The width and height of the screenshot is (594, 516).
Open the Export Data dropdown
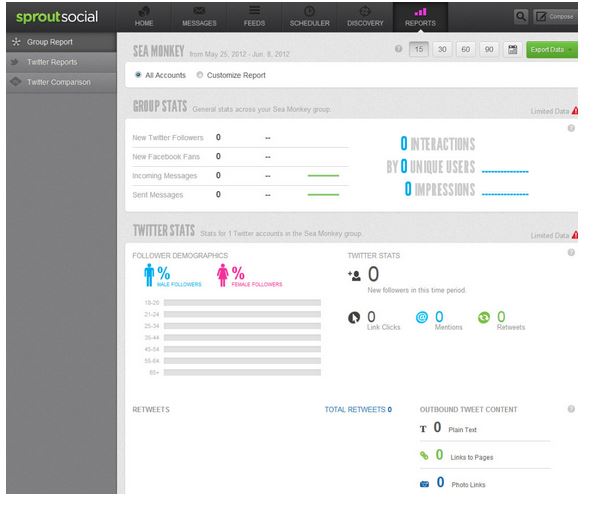(x=552, y=50)
